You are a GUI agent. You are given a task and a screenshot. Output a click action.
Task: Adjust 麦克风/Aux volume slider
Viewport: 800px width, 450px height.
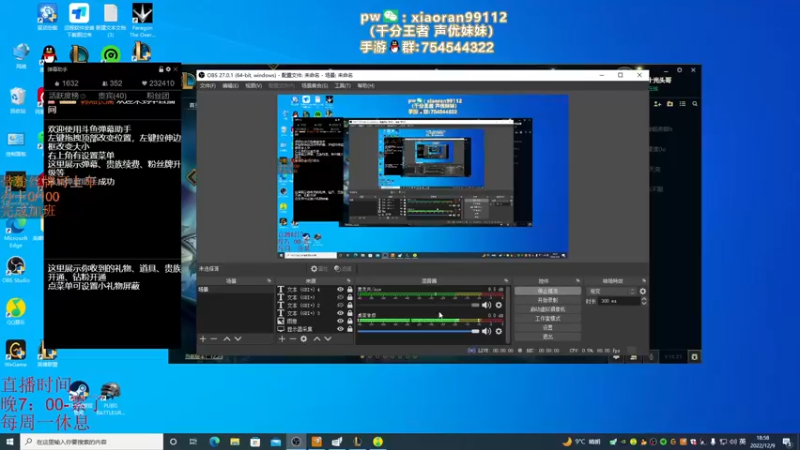point(418,305)
